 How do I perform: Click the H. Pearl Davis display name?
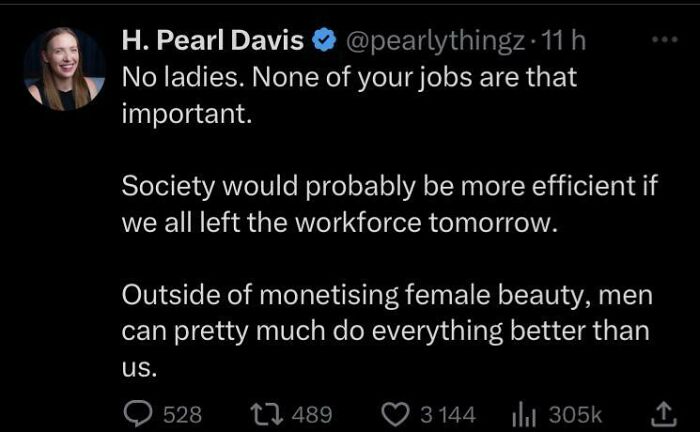click(212, 42)
